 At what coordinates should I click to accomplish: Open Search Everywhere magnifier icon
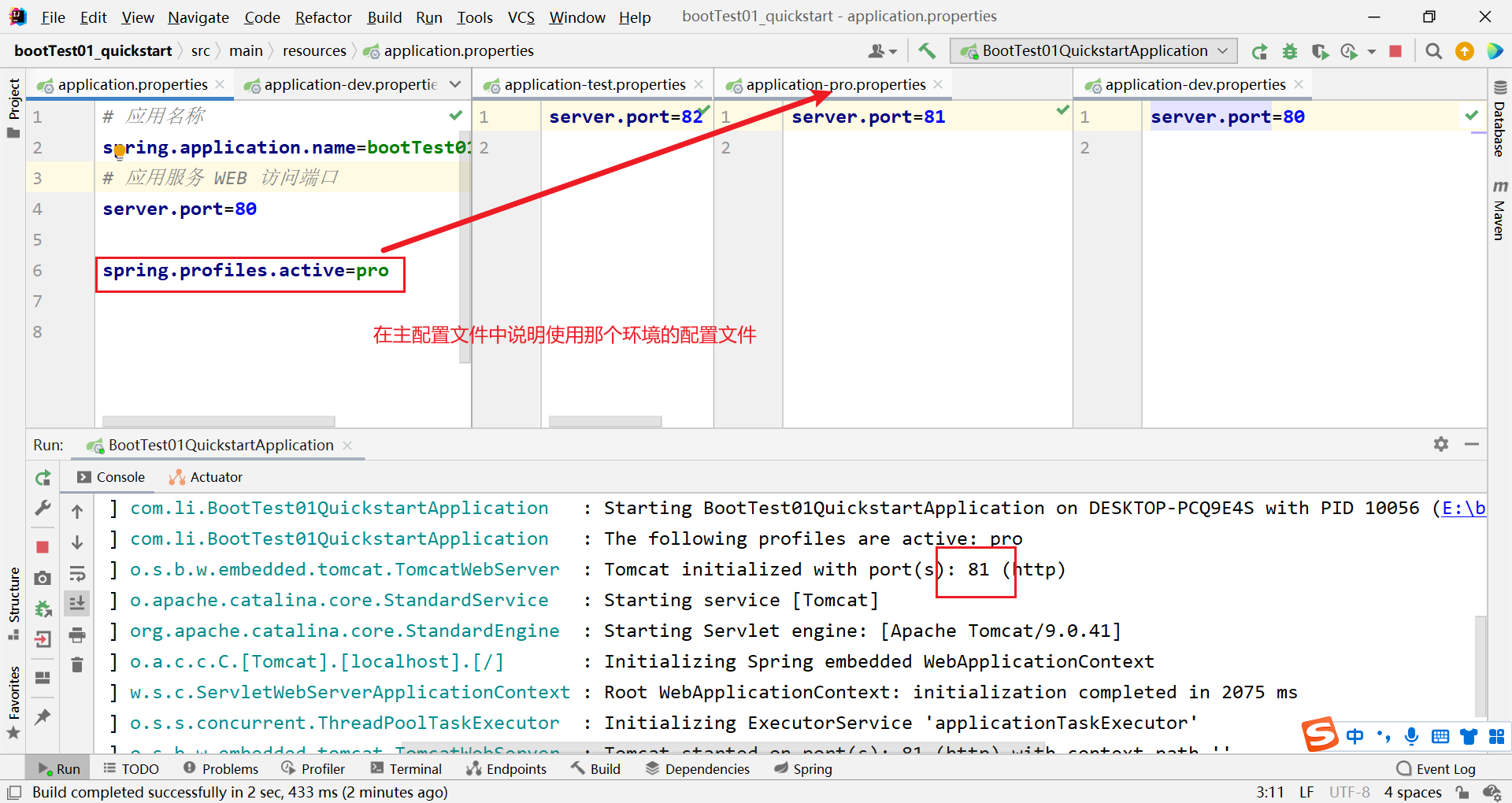(1434, 51)
